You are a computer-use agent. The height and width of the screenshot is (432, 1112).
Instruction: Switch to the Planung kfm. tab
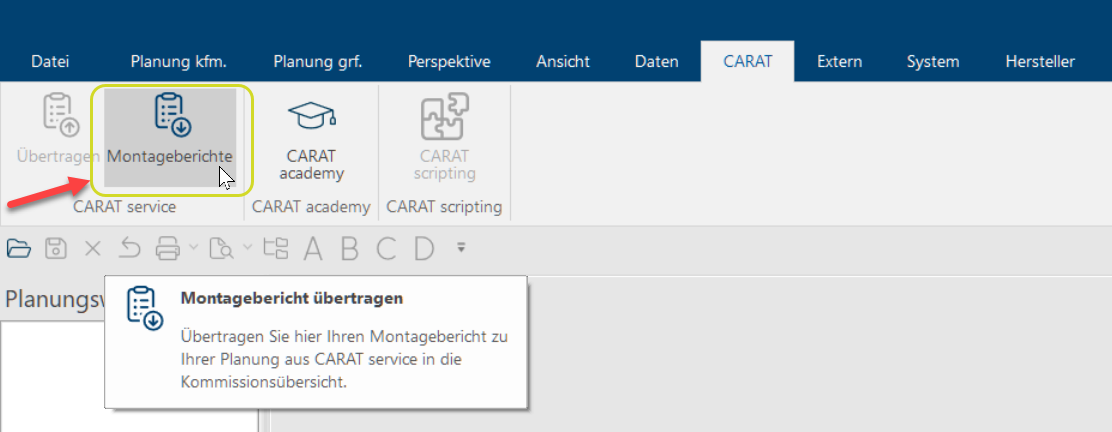(x=179, y=62)
